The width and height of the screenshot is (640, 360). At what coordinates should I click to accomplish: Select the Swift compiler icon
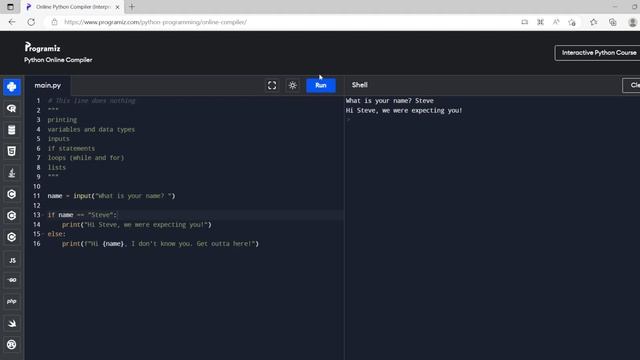11,323
